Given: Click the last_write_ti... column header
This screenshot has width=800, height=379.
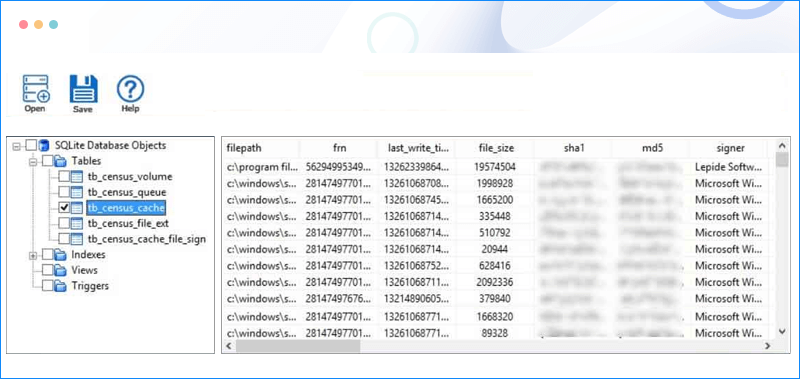Looking at the screenshot, I should tap(417, 148).
